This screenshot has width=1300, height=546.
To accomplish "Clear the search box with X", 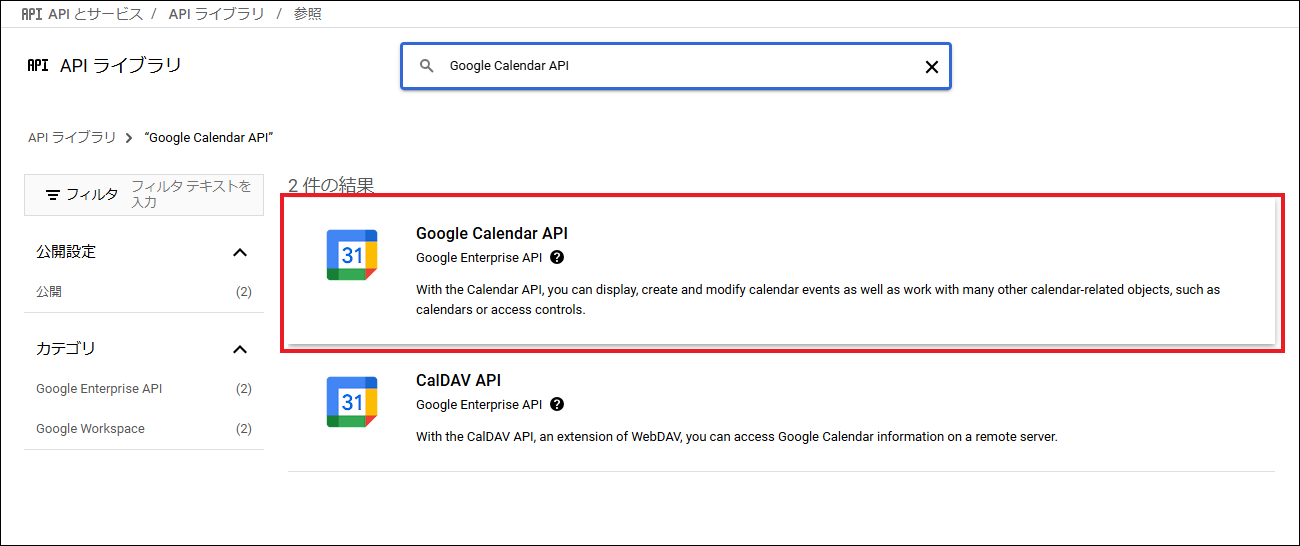I will point(931,67).
